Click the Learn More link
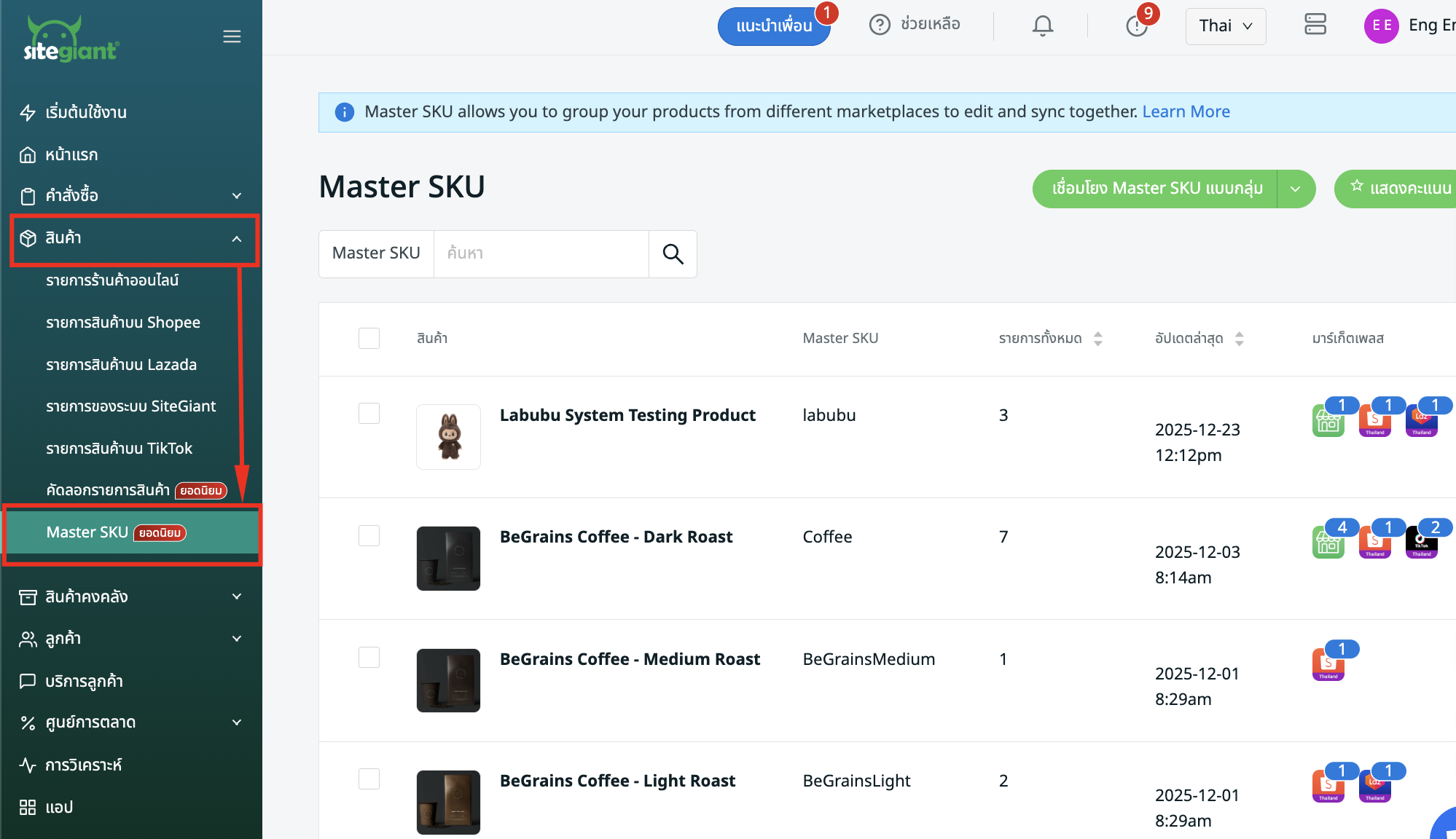This screenshot has height=839, width=1456. pyautogui.click(x=1186, y=111)
